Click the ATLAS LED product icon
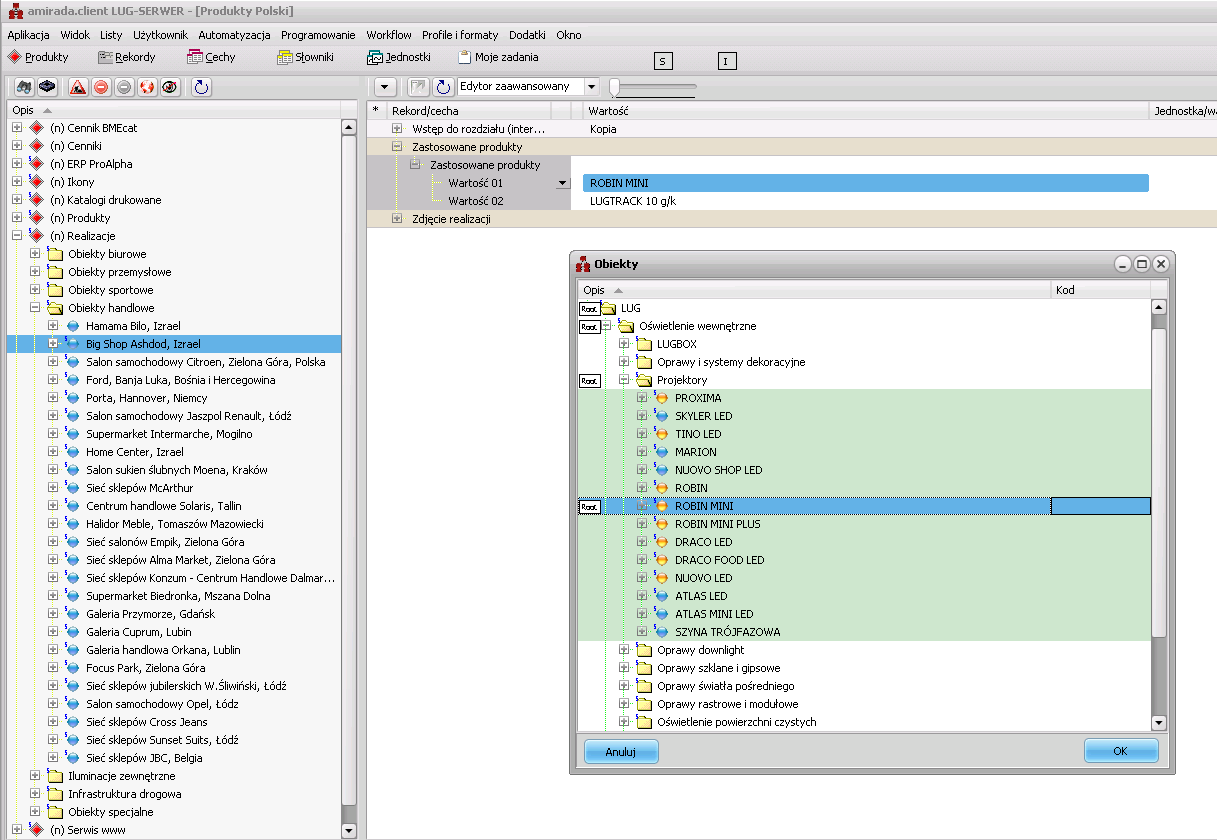Image resolution: width=1217 pixels, height=840 pixels. pyautogui.click(x=661, y=596)
